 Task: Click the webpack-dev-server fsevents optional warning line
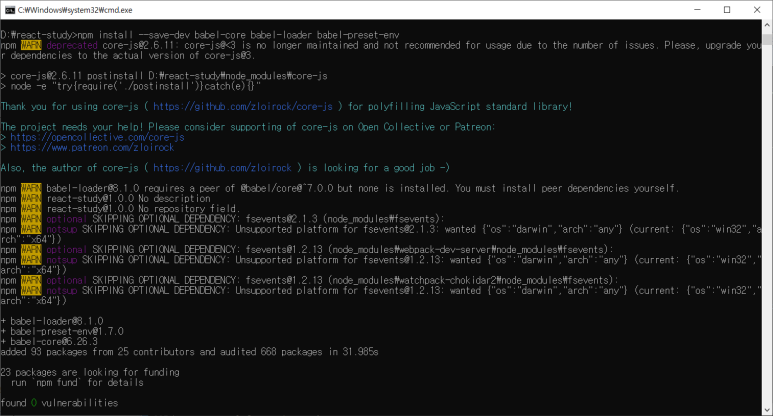307,249
